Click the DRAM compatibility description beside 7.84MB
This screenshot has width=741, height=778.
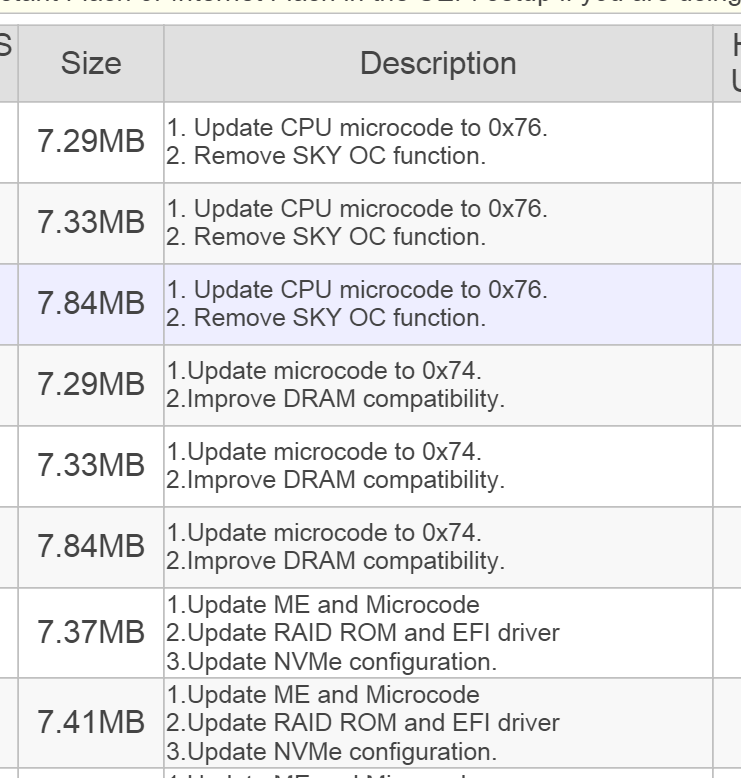[336, 550]
